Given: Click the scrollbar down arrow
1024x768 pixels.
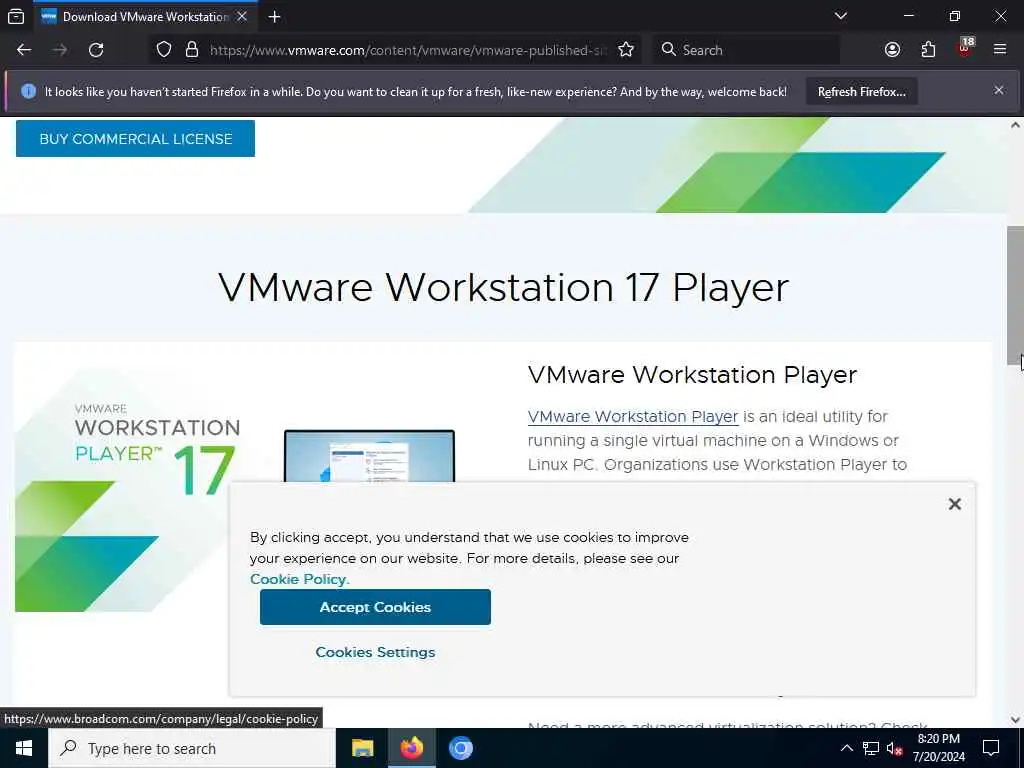Looking at the screenshot, I should pos(1015,720).
